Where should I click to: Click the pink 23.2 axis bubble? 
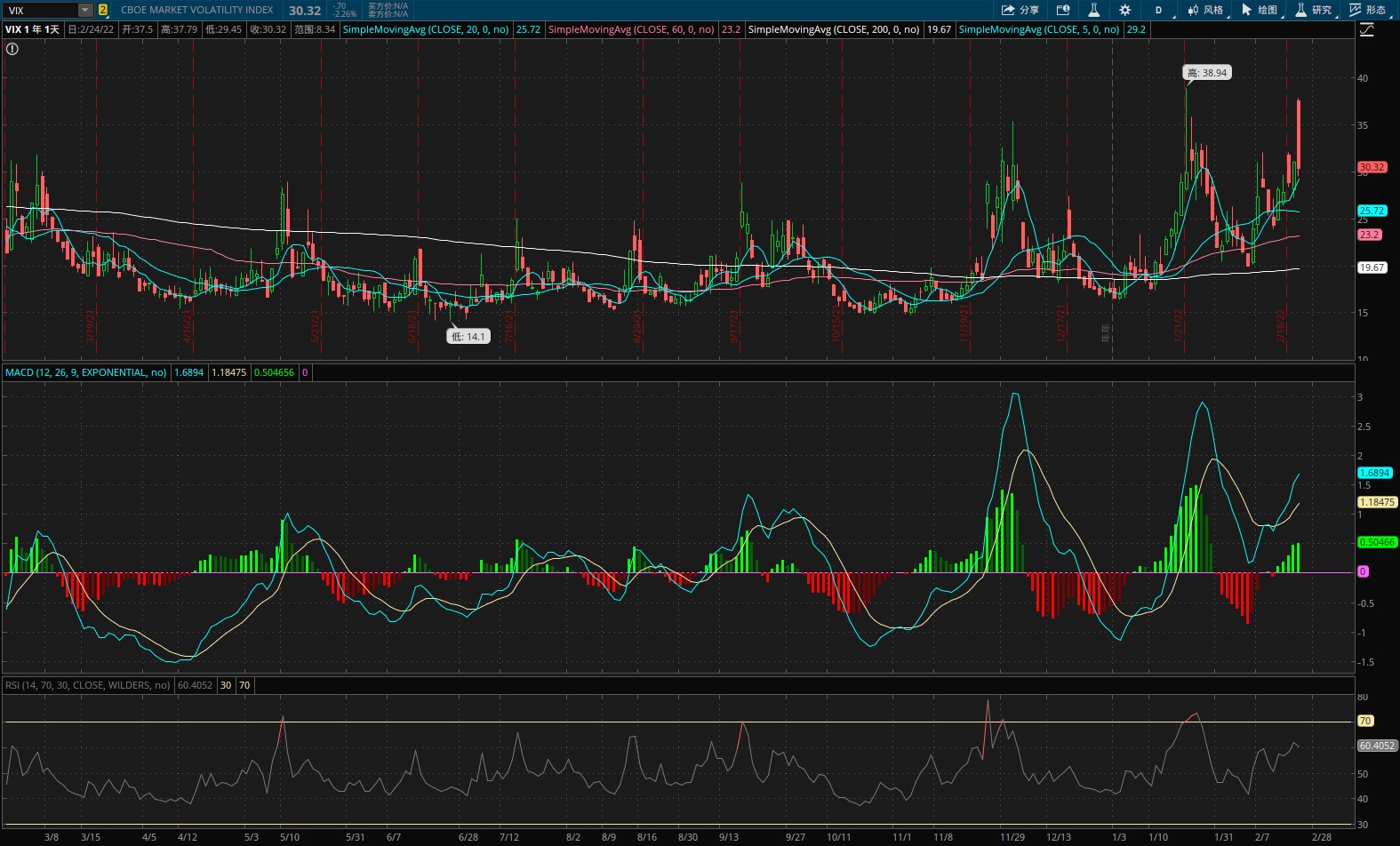click(1369, 235)
